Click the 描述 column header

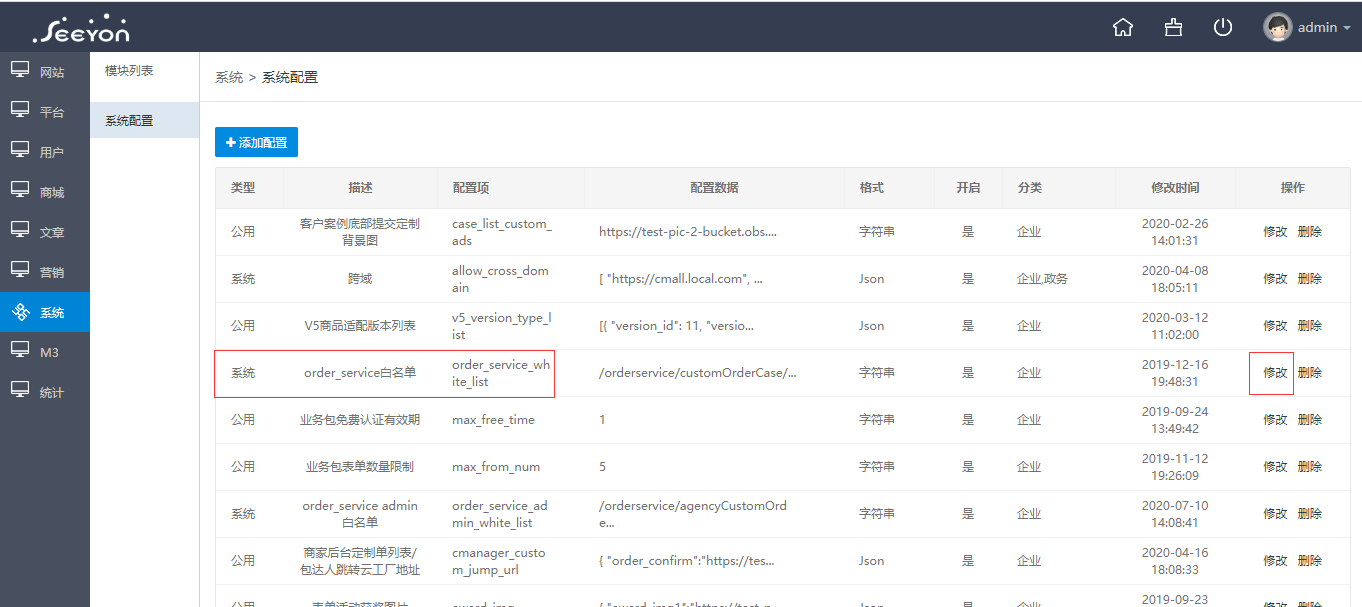pos(360,187)
